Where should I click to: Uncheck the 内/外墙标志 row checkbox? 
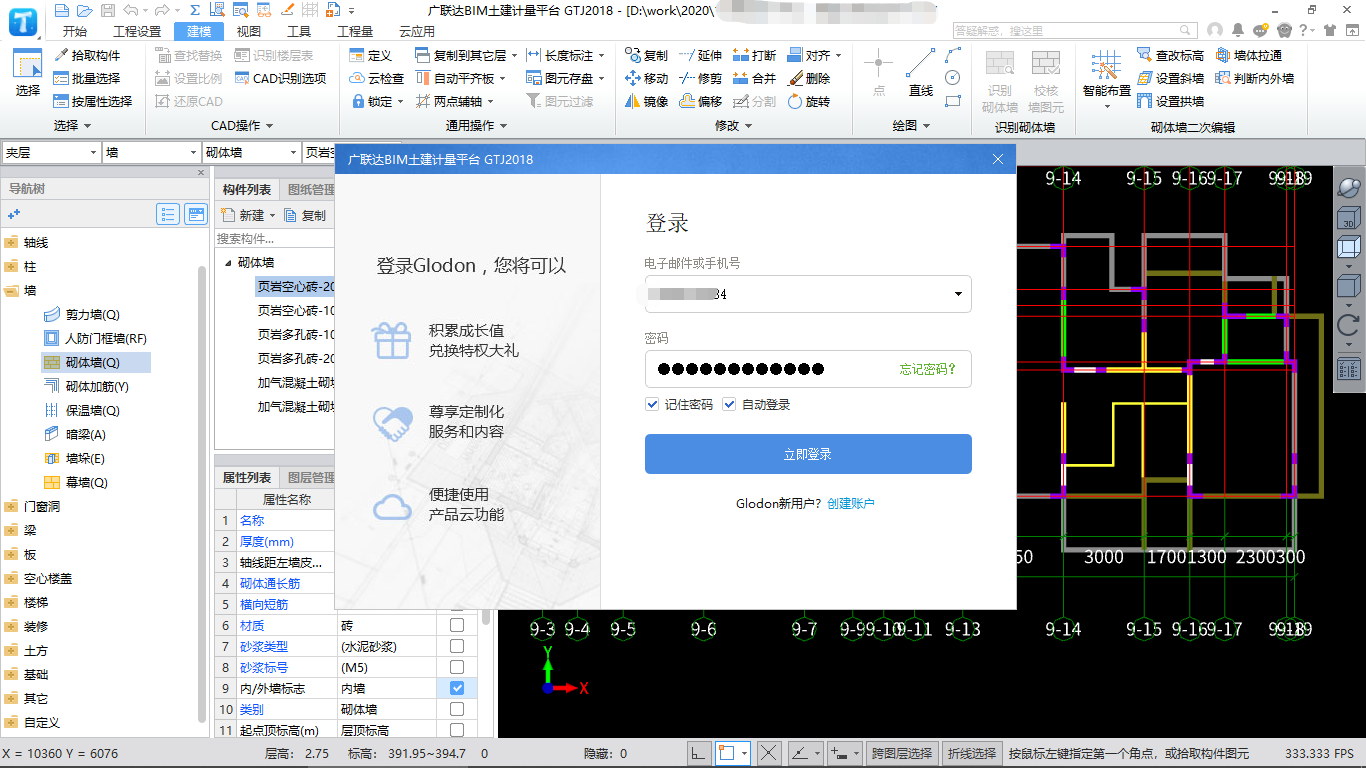pos(457,688)
